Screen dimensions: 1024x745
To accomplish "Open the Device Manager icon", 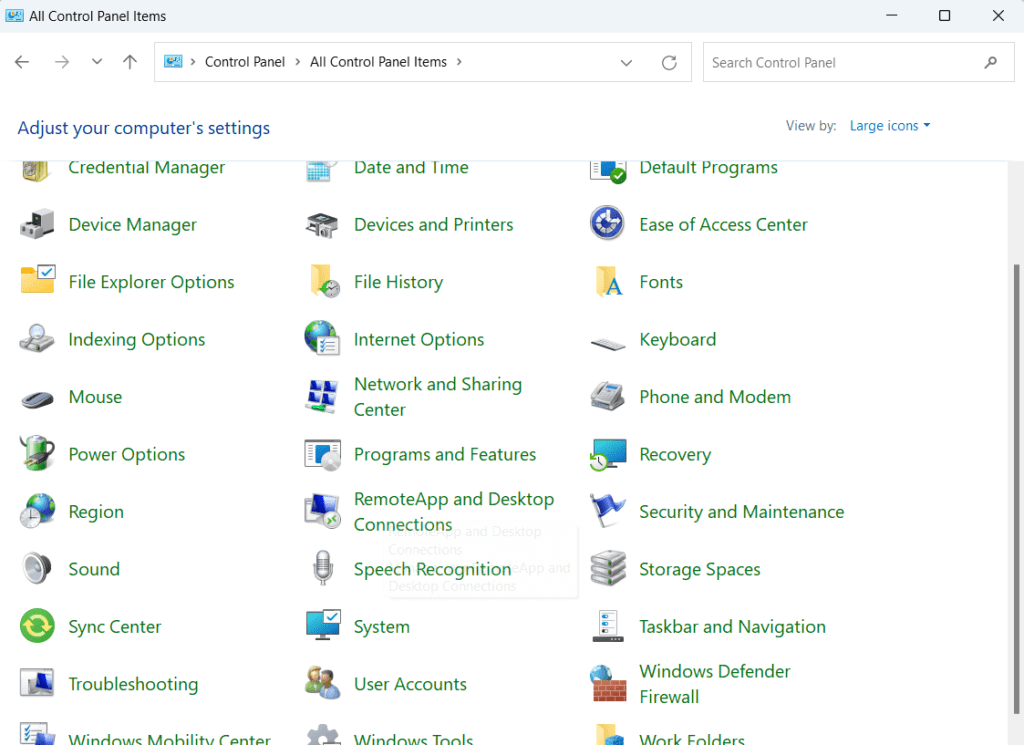I will tap(37, 225).
